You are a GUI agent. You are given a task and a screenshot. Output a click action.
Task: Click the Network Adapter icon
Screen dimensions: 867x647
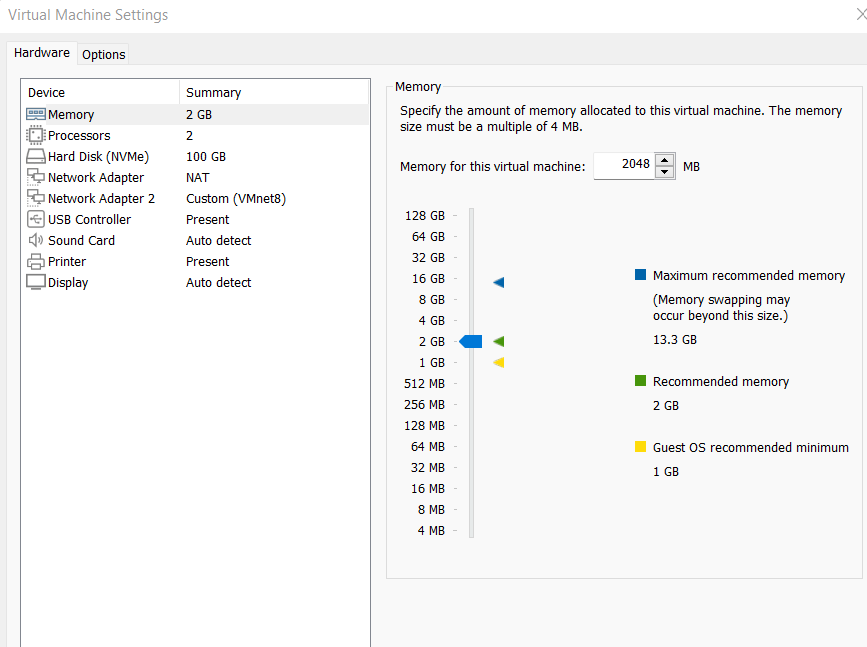click(x=36, y=177)
